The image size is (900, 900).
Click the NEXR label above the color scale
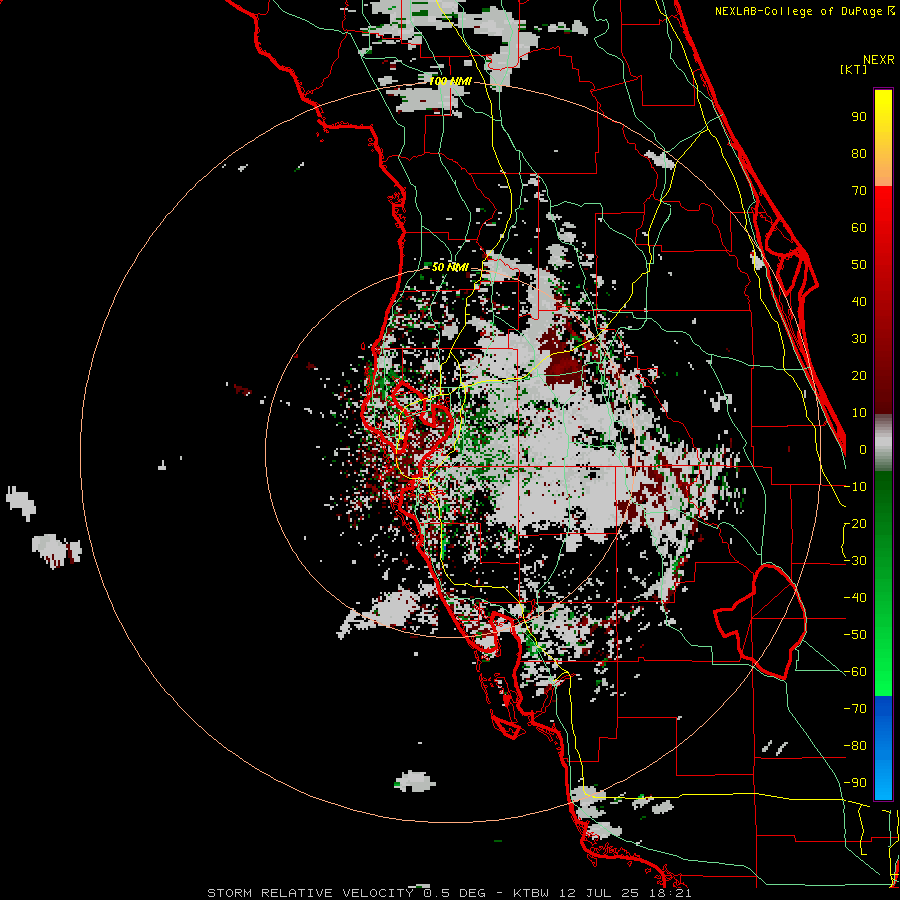point(879,60)
